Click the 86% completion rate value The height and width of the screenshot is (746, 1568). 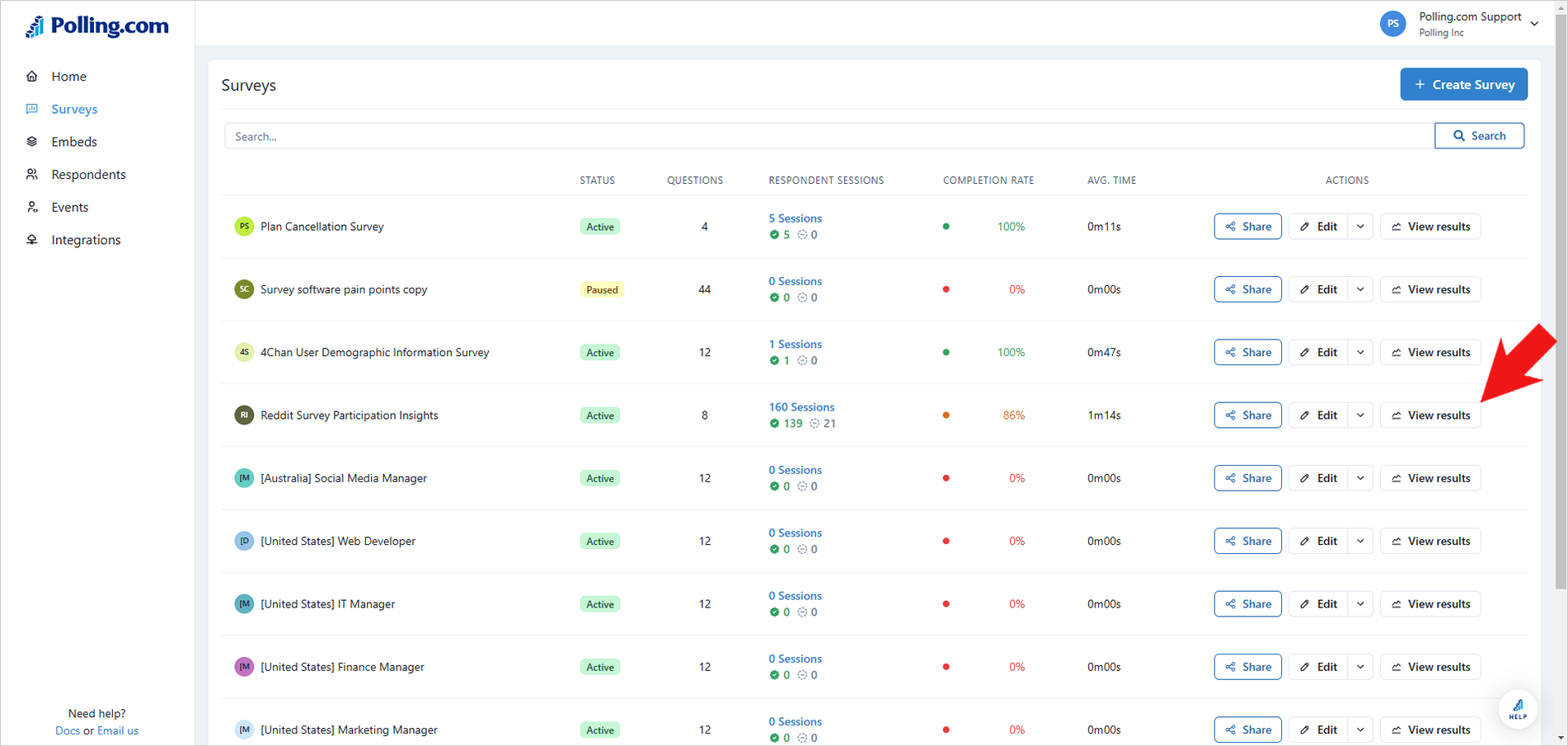1014,415
